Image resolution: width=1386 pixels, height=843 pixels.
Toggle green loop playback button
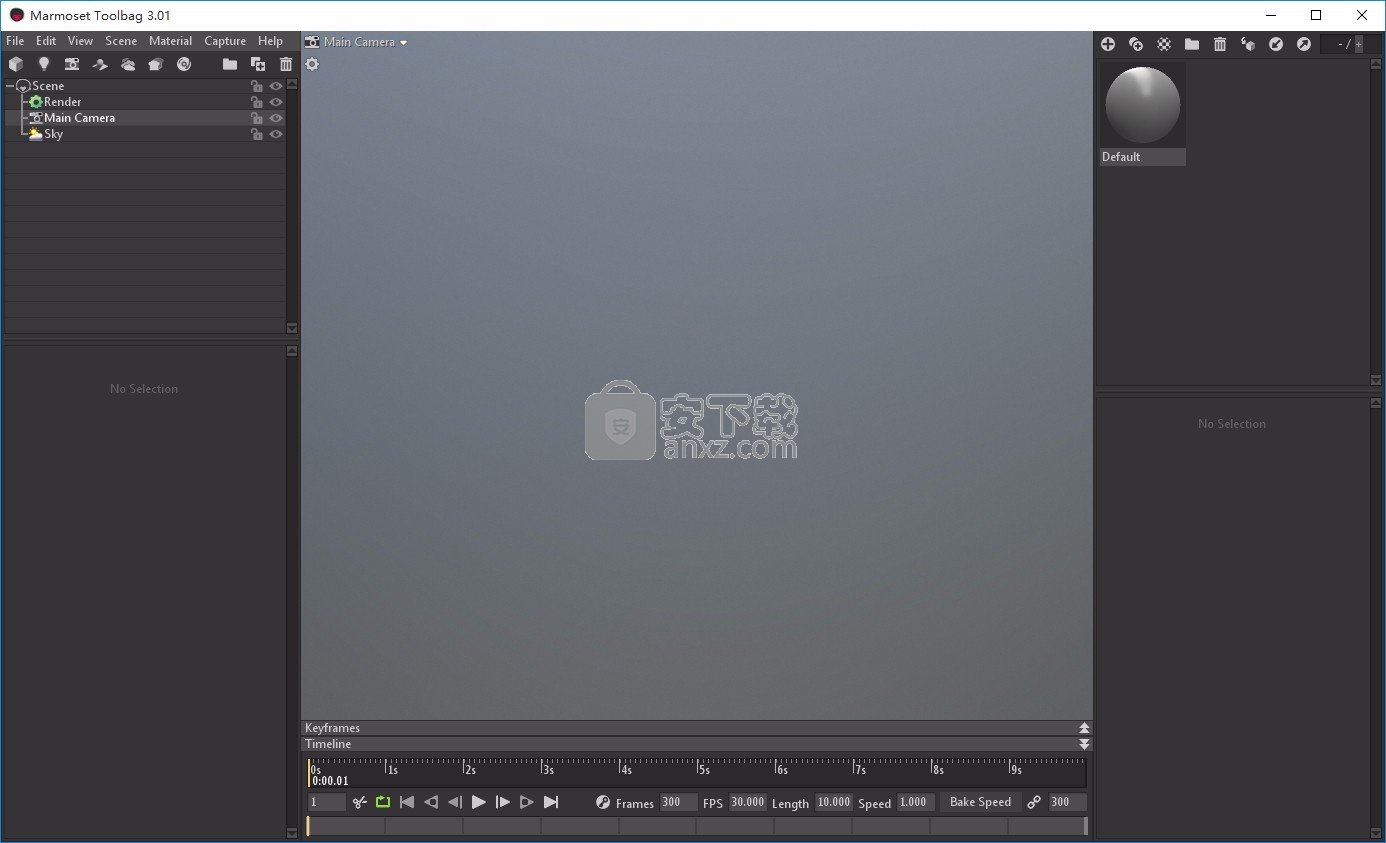point(383,802)
